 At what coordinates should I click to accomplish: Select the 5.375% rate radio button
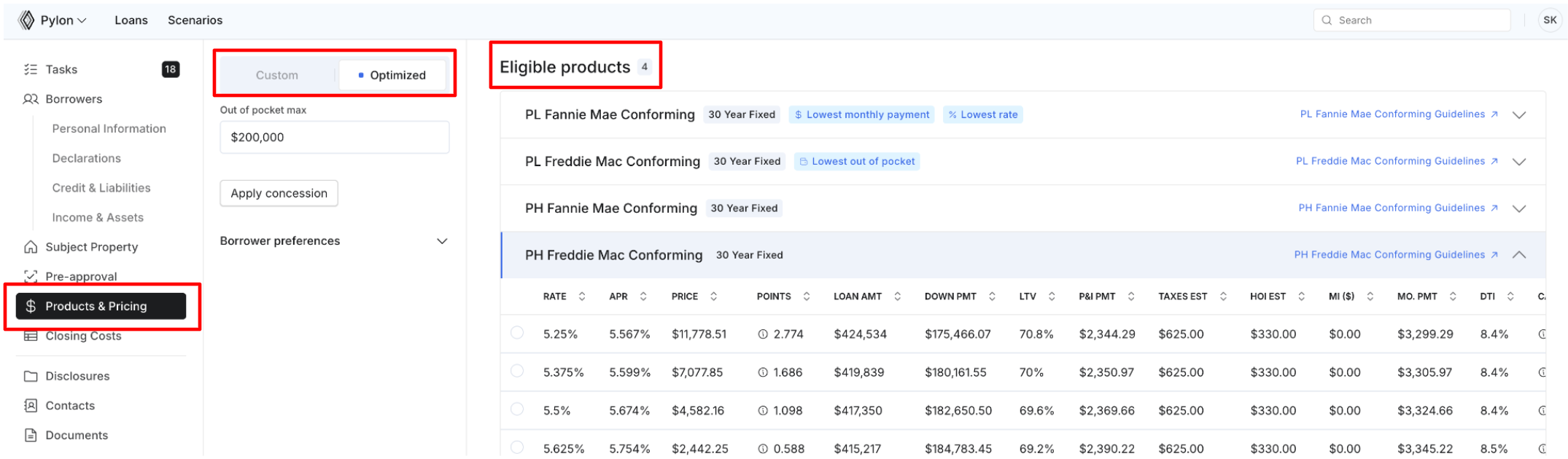tap(517, 371)
